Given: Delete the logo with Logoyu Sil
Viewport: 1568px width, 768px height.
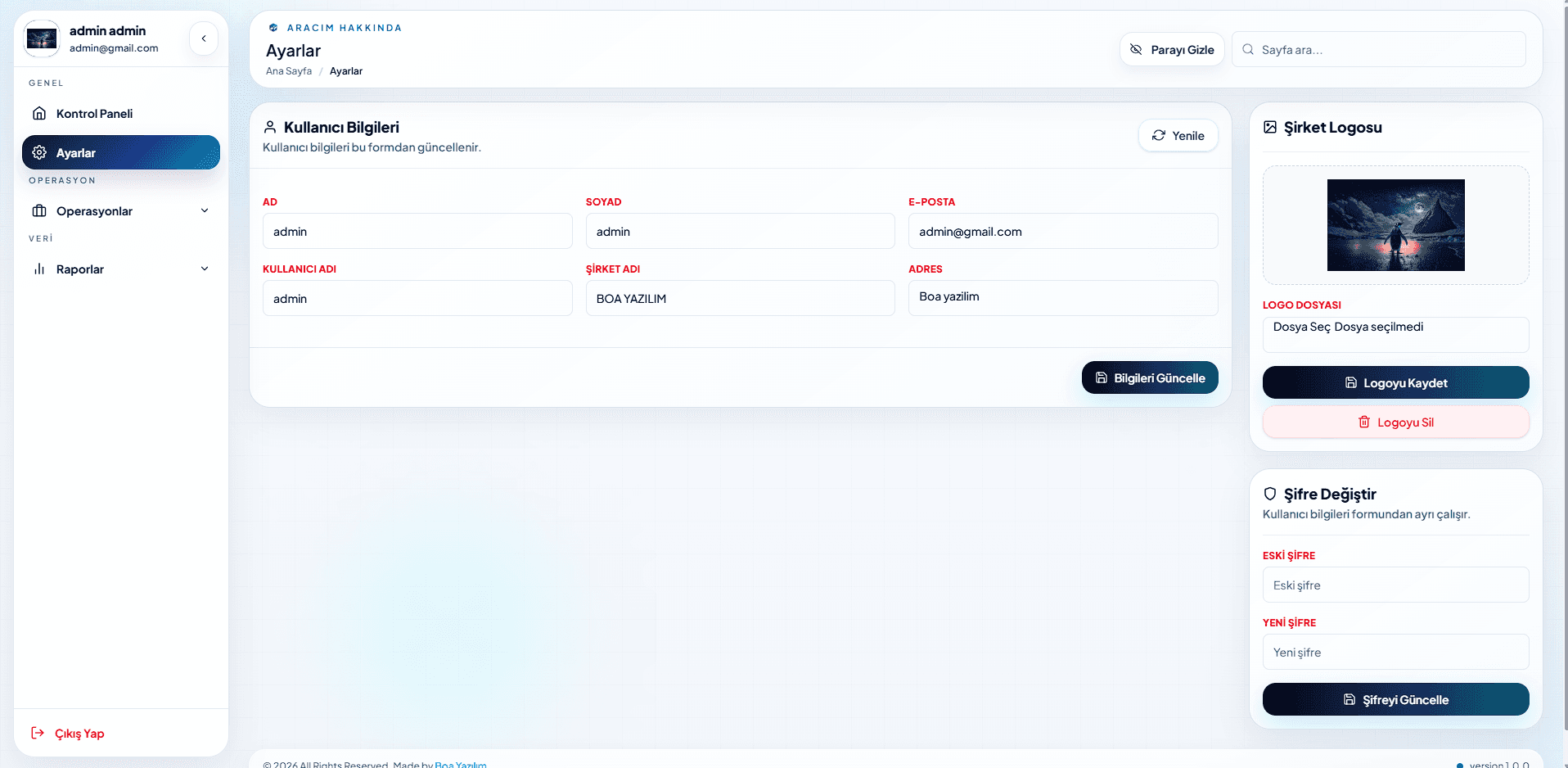Looking at the screenshot, I should tap(1396, 422).
